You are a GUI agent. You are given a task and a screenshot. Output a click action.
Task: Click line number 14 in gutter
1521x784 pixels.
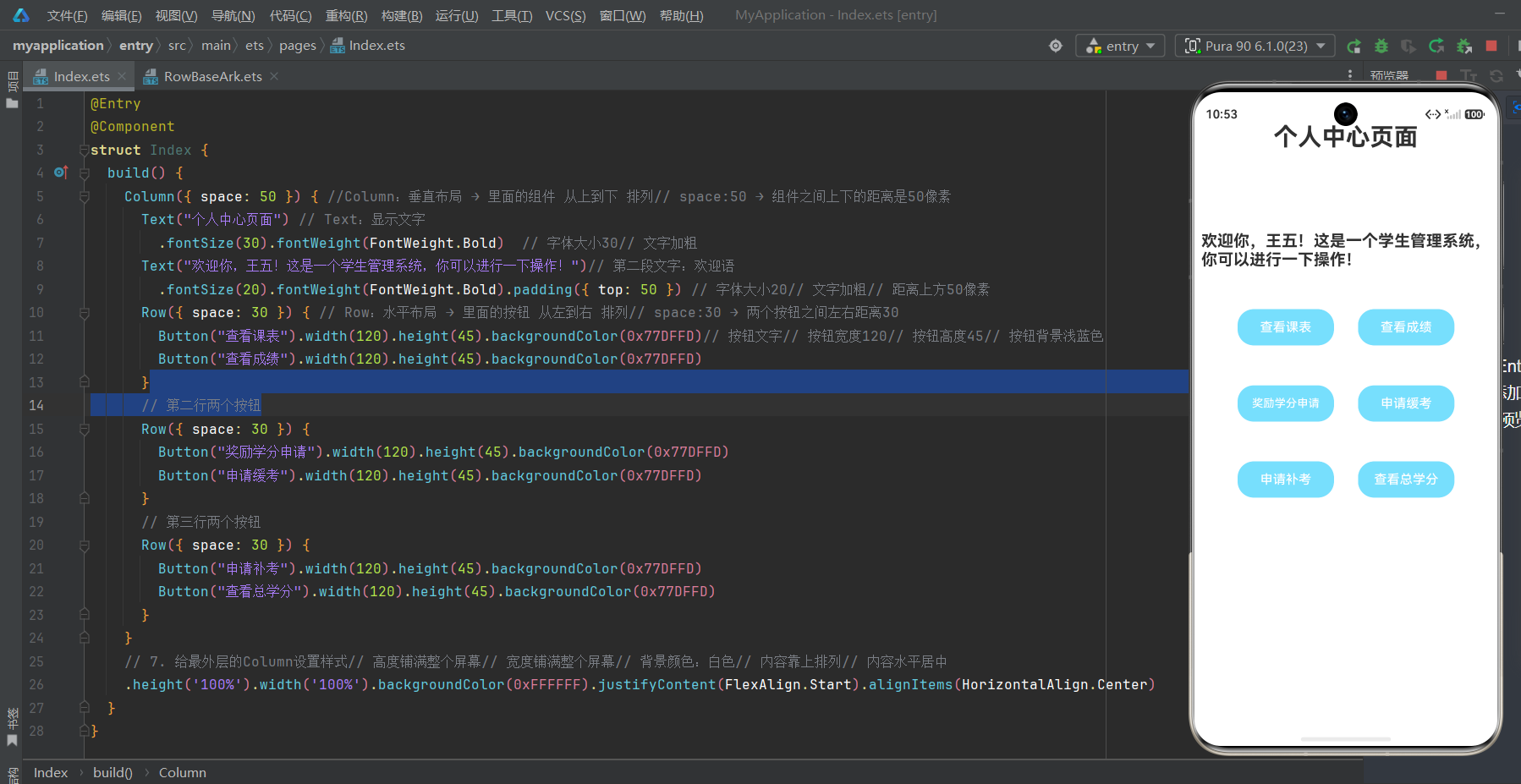coord(36,406)
